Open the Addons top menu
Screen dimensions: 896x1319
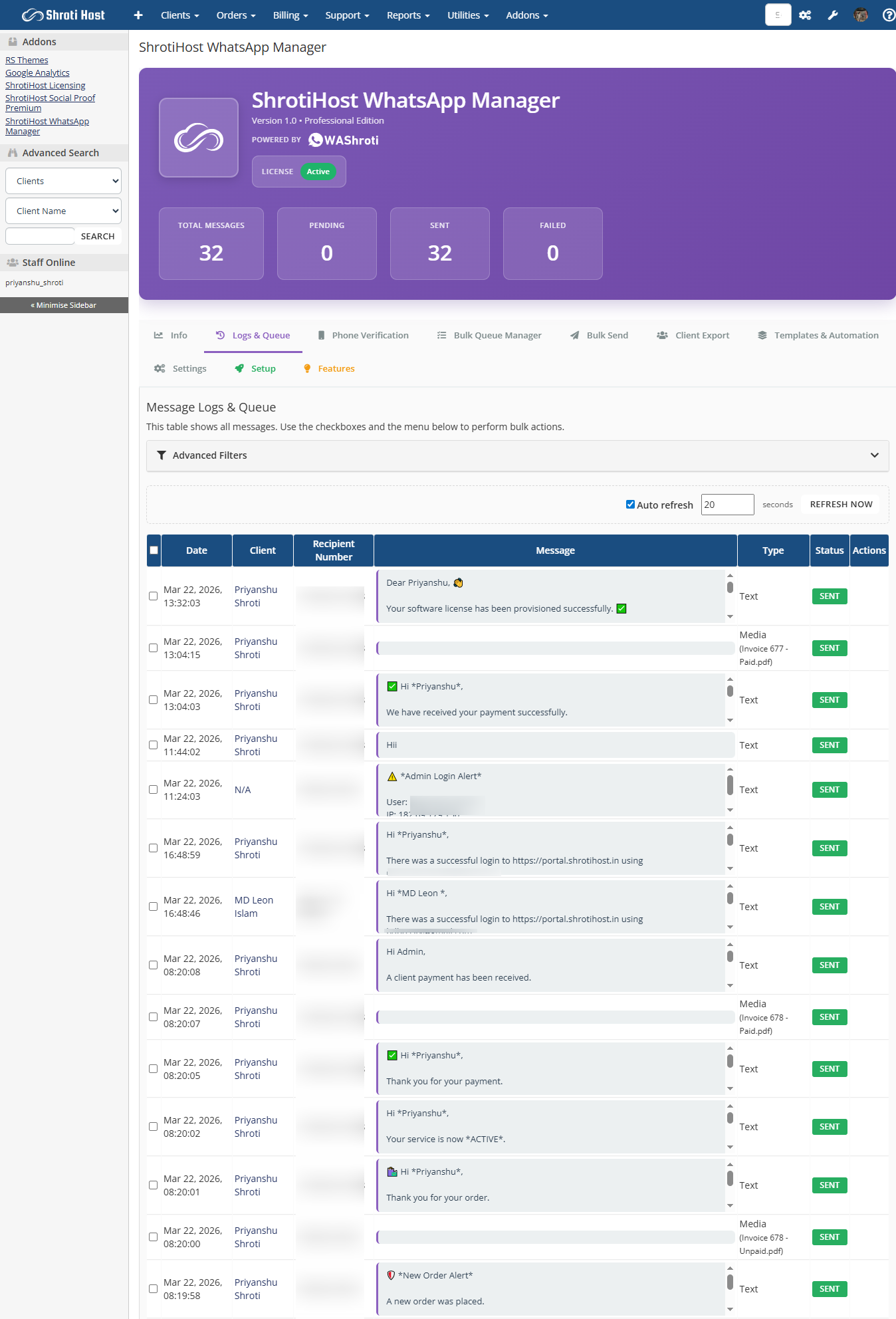(527, 15)
